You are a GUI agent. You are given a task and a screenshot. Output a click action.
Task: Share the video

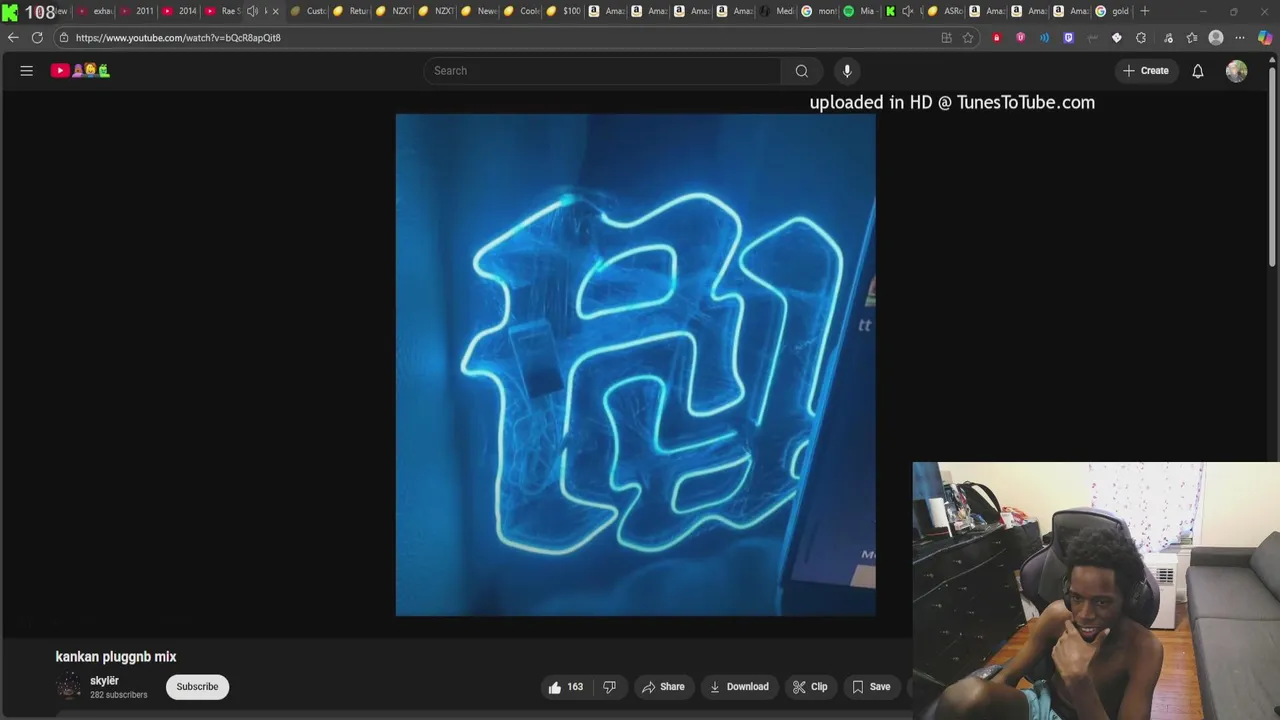(663, 687)
